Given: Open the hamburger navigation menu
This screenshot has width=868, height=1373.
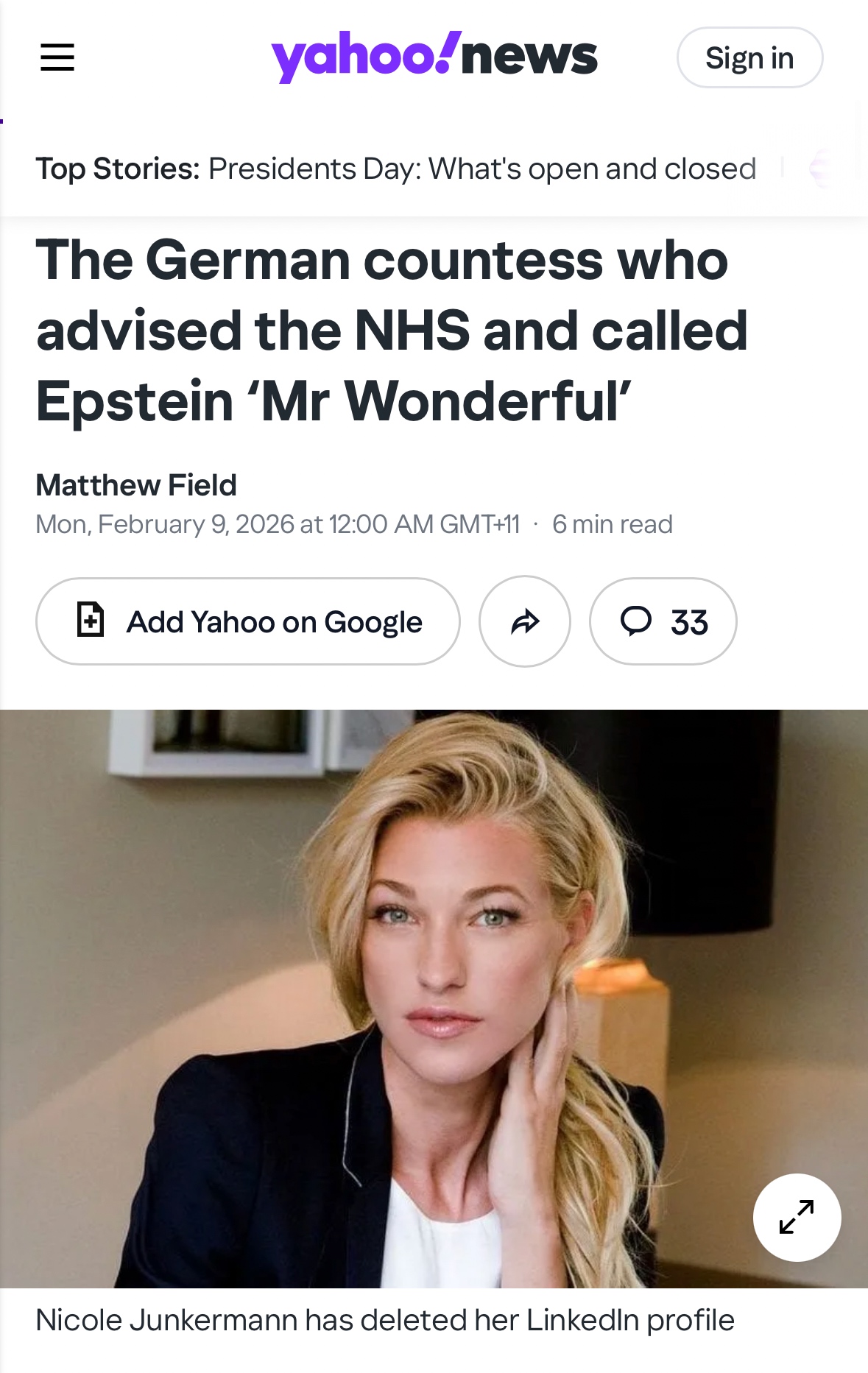Looking at the screenshot, I should click(57, 57).
